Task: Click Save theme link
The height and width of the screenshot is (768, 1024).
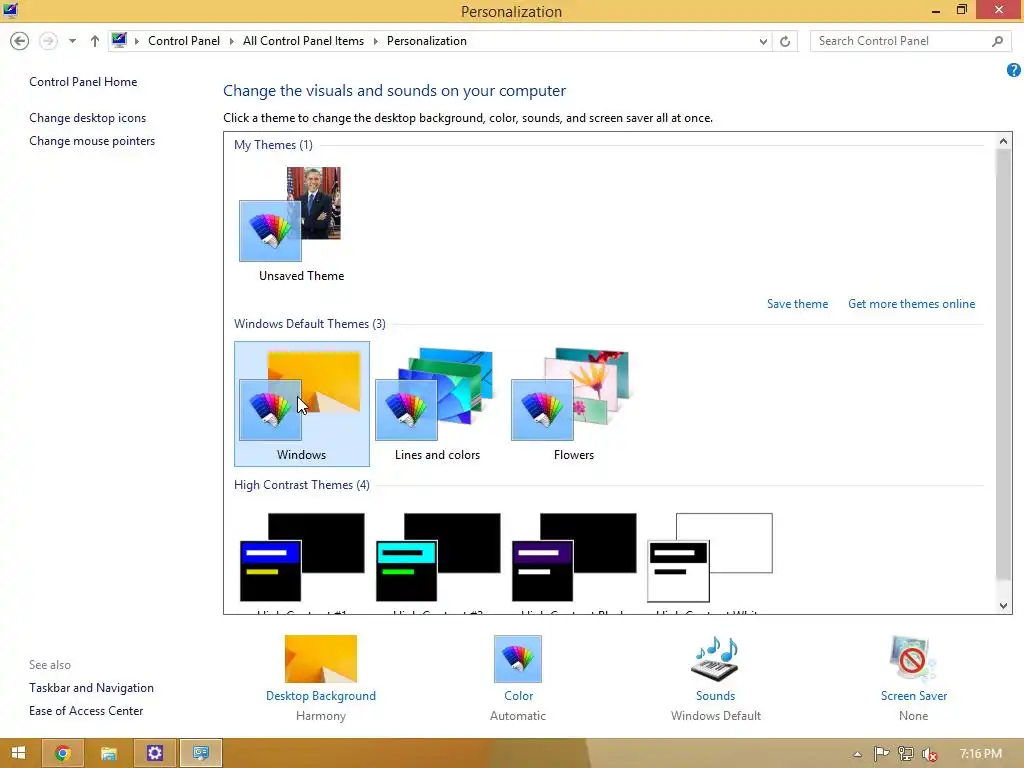Action: 797,304
